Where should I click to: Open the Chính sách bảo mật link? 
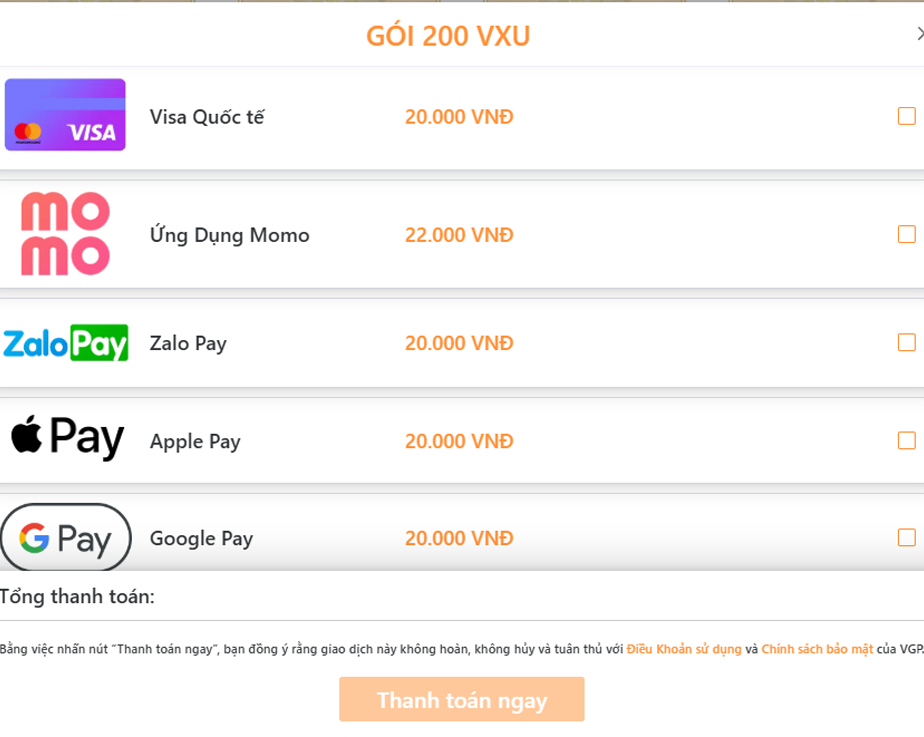817,649
